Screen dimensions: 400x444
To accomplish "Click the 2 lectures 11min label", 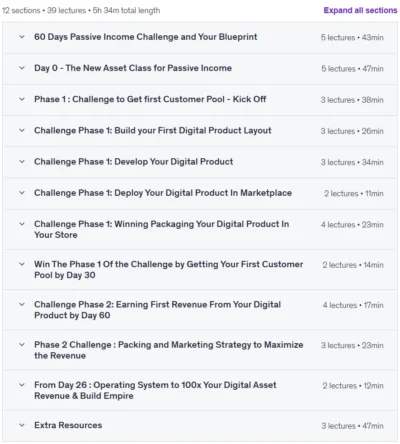I will tap(354, 193).
